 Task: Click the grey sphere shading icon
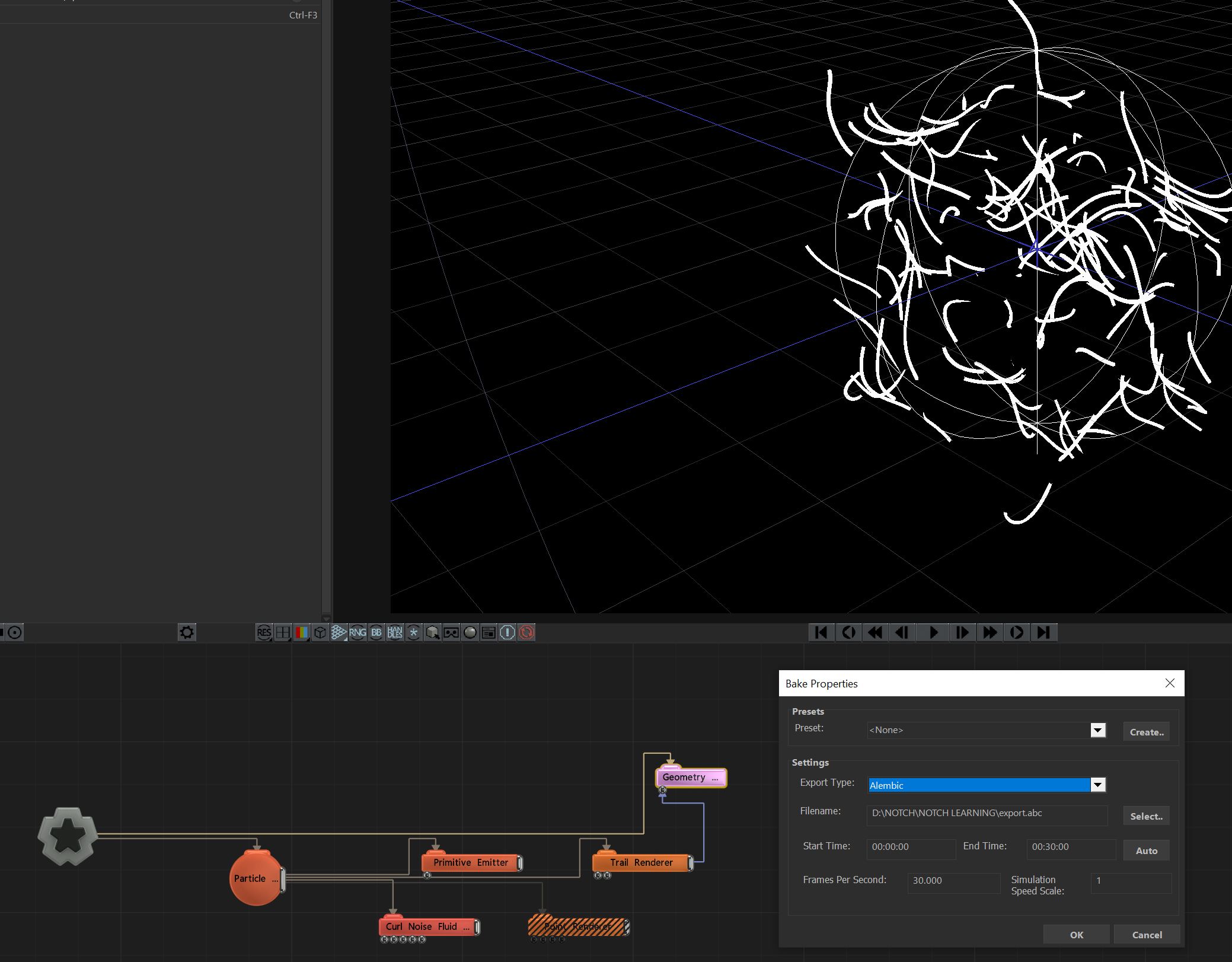tap(470, 632)
